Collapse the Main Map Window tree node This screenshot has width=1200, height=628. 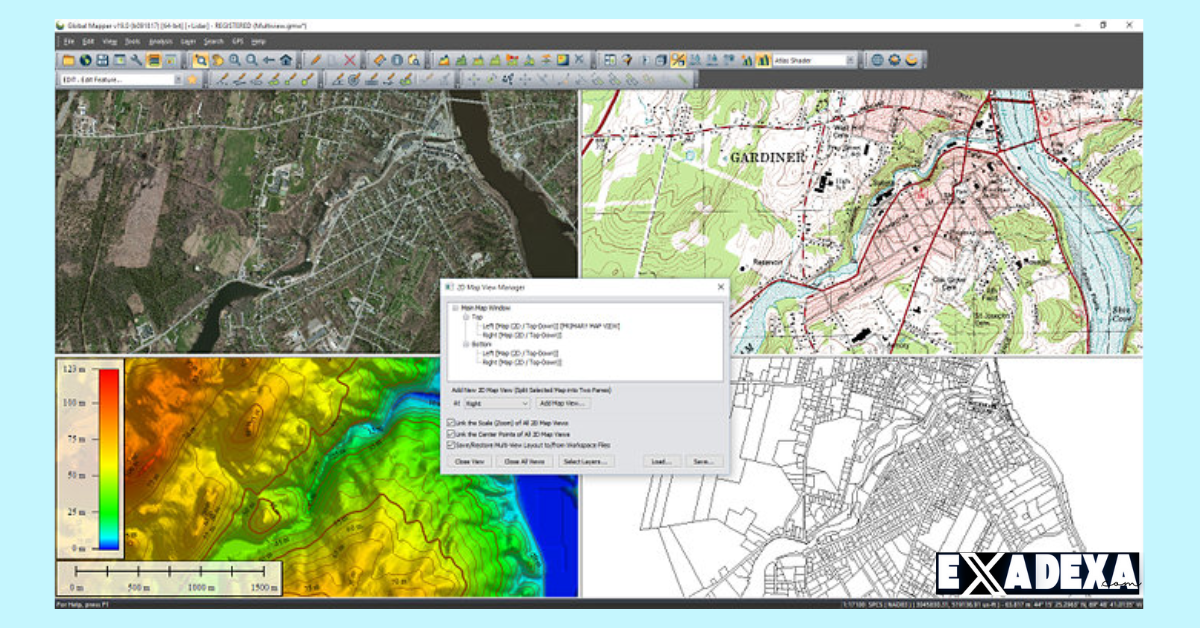tap(455, 308)
